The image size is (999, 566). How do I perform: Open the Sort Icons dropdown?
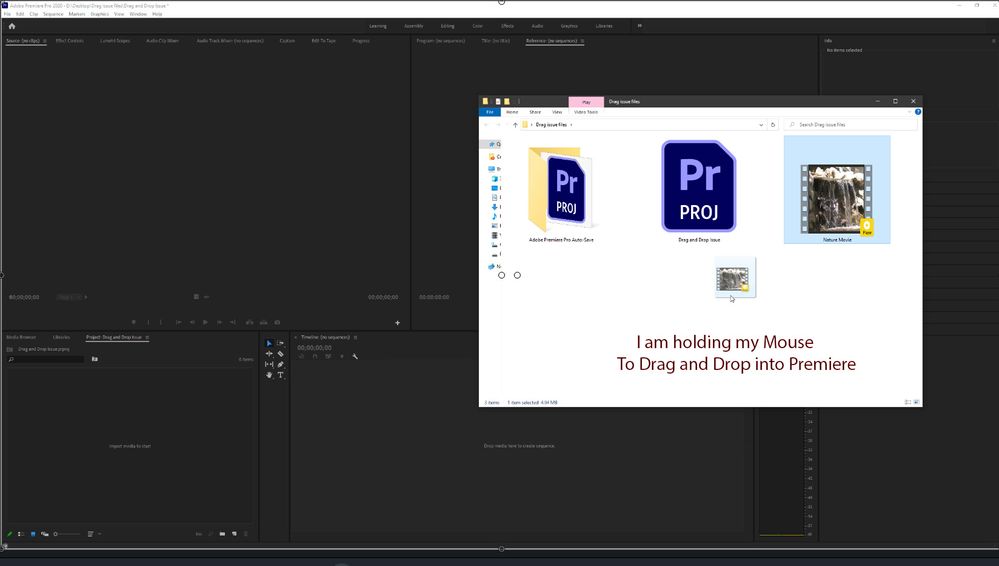coord(91,534)
